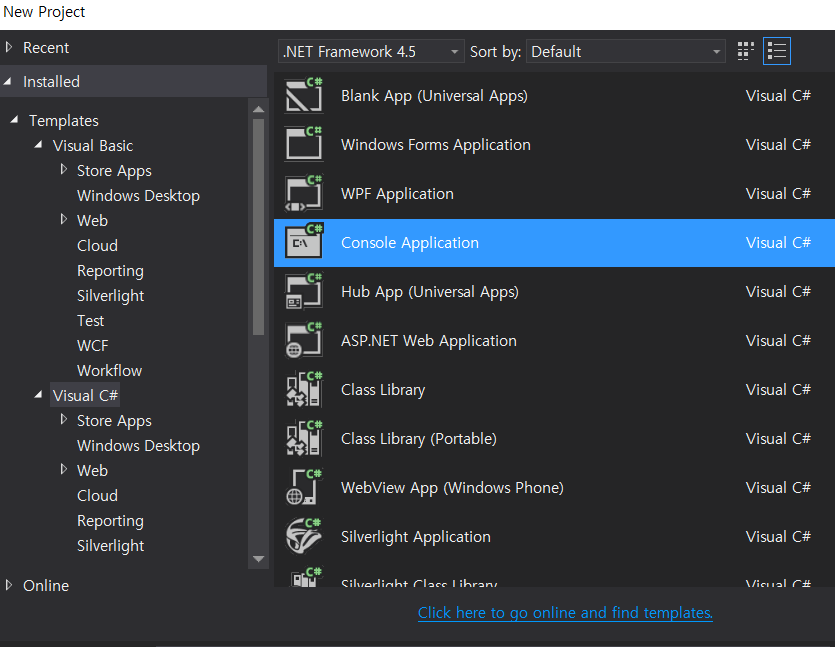Select Silverlight under Visual C#
The width and height of the screenshot is (835, 647).
[111, 545]
